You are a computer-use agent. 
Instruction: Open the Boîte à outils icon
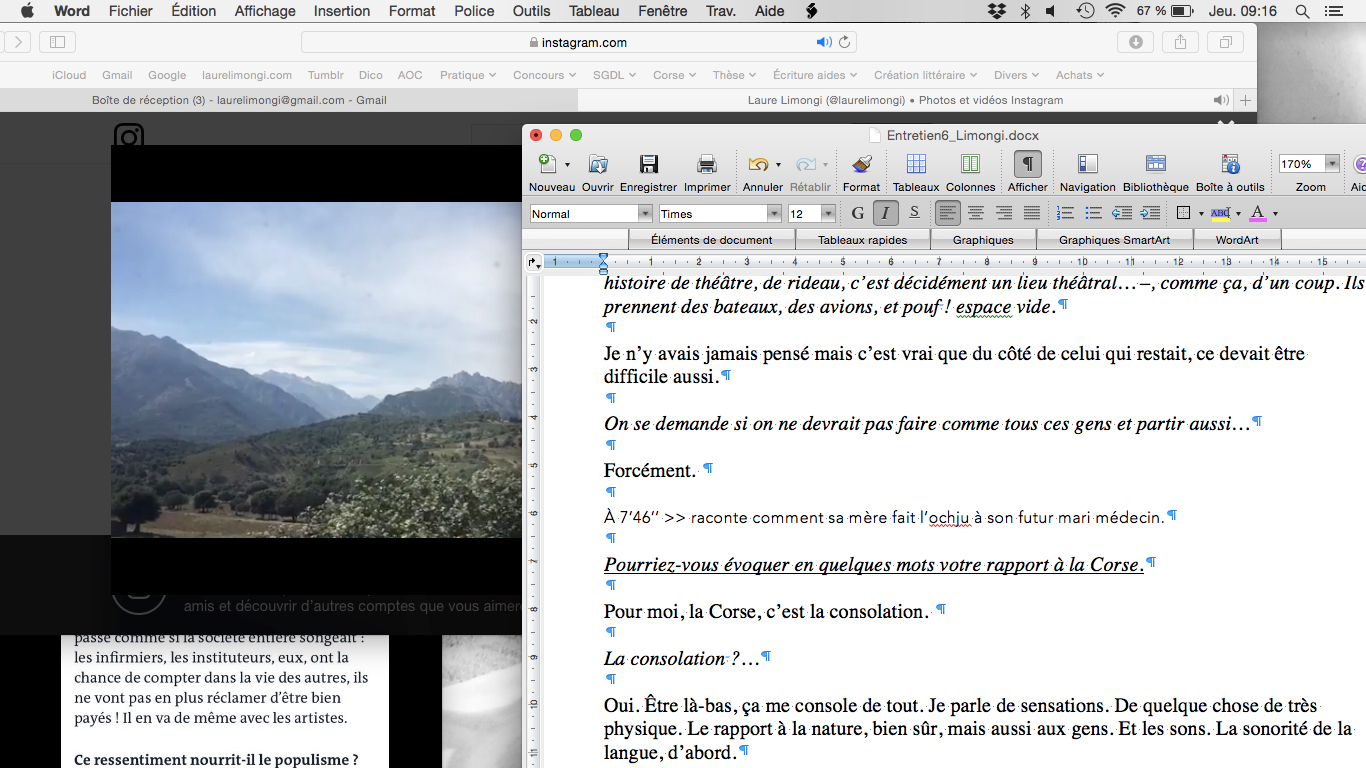pos(1230,165)
